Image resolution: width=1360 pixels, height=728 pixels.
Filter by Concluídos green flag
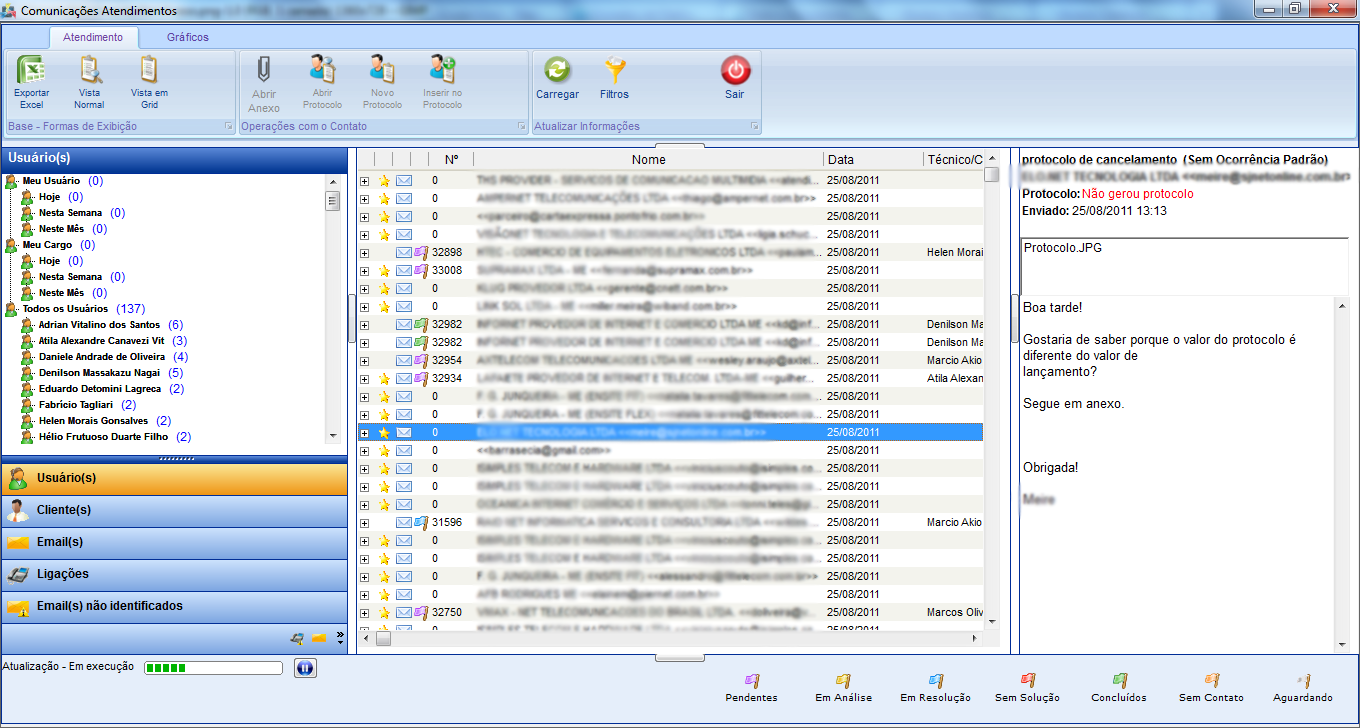(1120, 682)
